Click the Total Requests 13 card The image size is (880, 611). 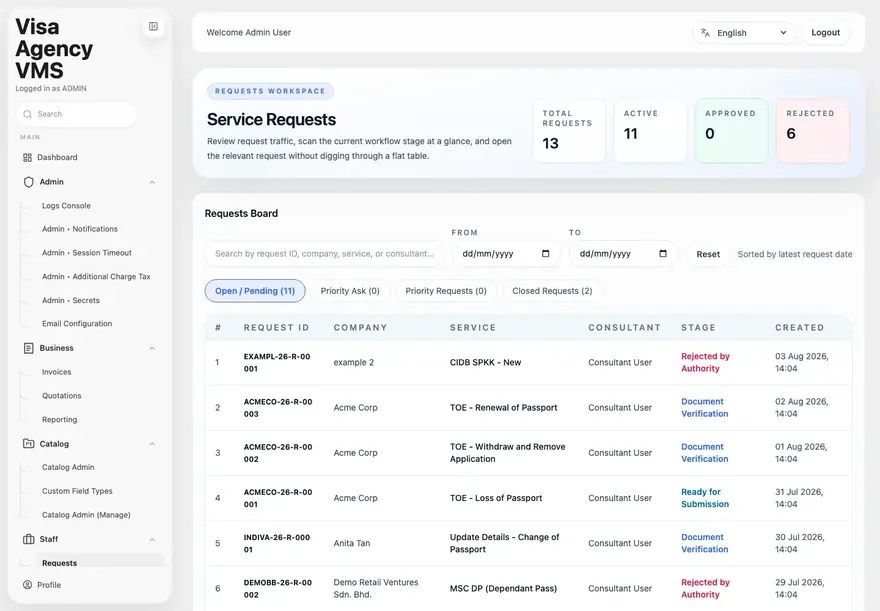tap(569, 131)
